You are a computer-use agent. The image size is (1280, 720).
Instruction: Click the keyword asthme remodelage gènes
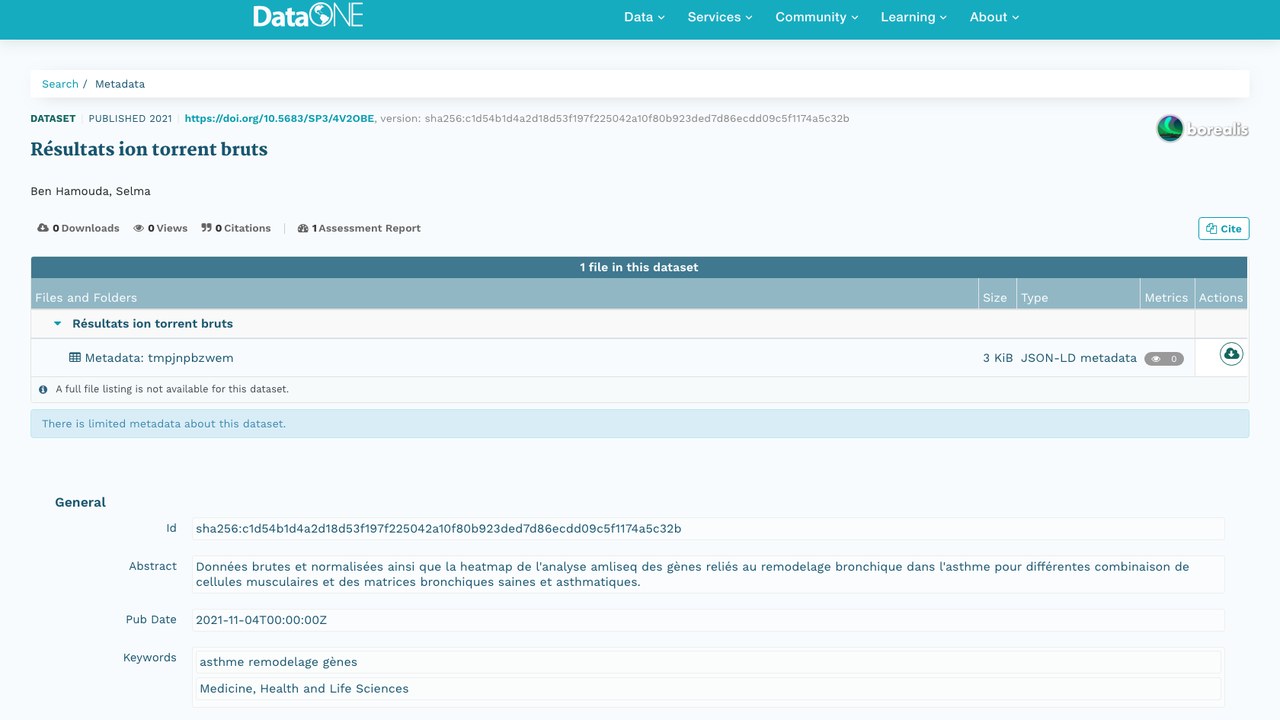coord(708,662)
